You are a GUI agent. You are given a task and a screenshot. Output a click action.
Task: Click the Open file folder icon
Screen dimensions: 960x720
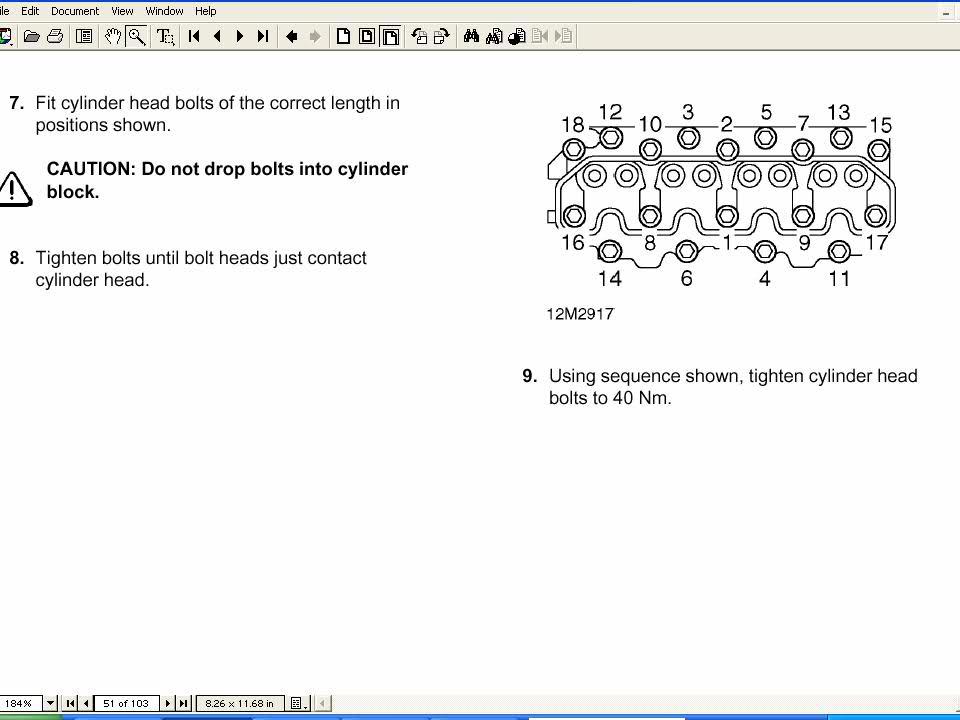(32, 37)
